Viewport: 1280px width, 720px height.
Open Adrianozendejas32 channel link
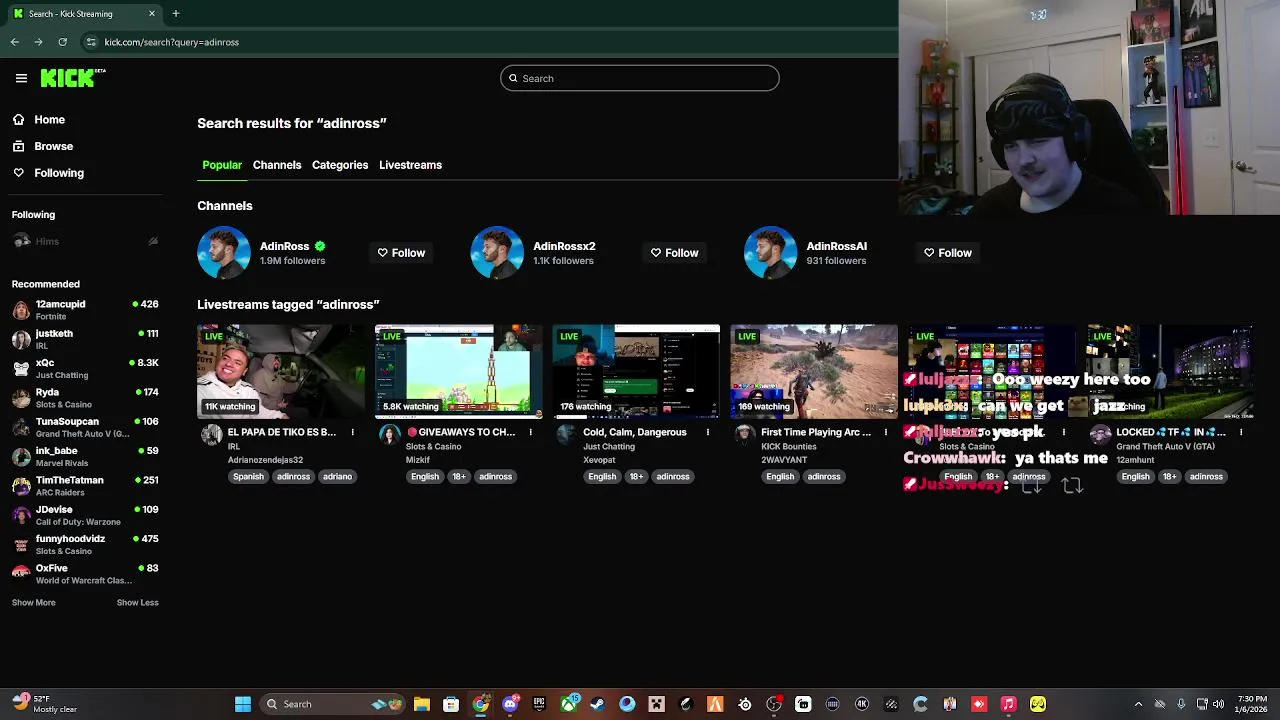[x=265, y=460]
